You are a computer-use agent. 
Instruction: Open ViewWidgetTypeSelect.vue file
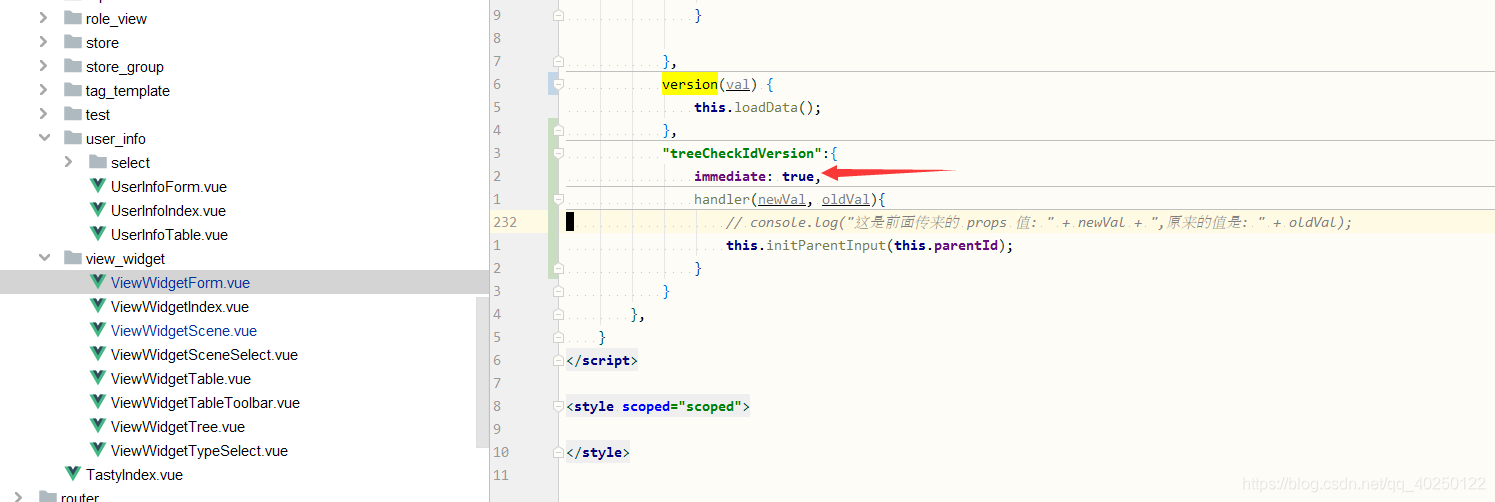pyautogui.click(x=199, y=450)
